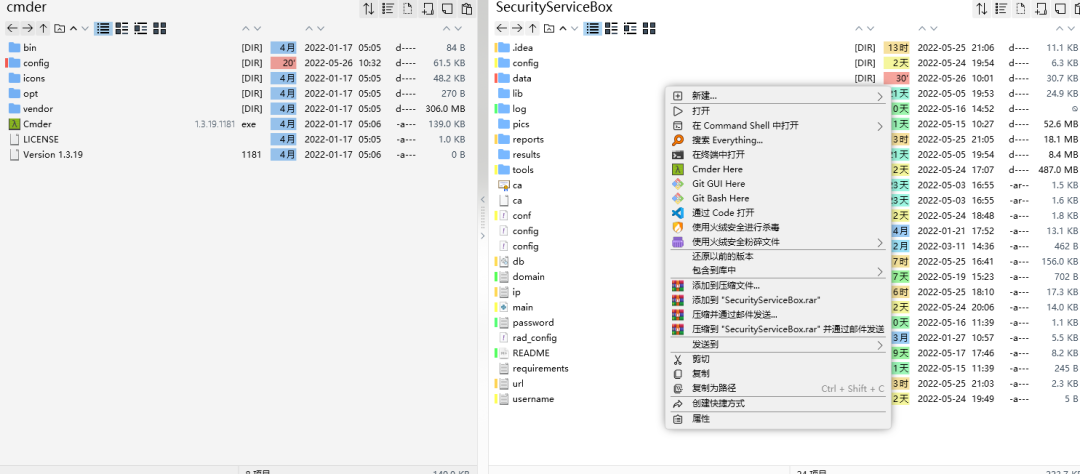Viewport: 1080px width, 474px height.
Task: Go forward in the SecurityServiceBox pane
Action: coord(517,28)
